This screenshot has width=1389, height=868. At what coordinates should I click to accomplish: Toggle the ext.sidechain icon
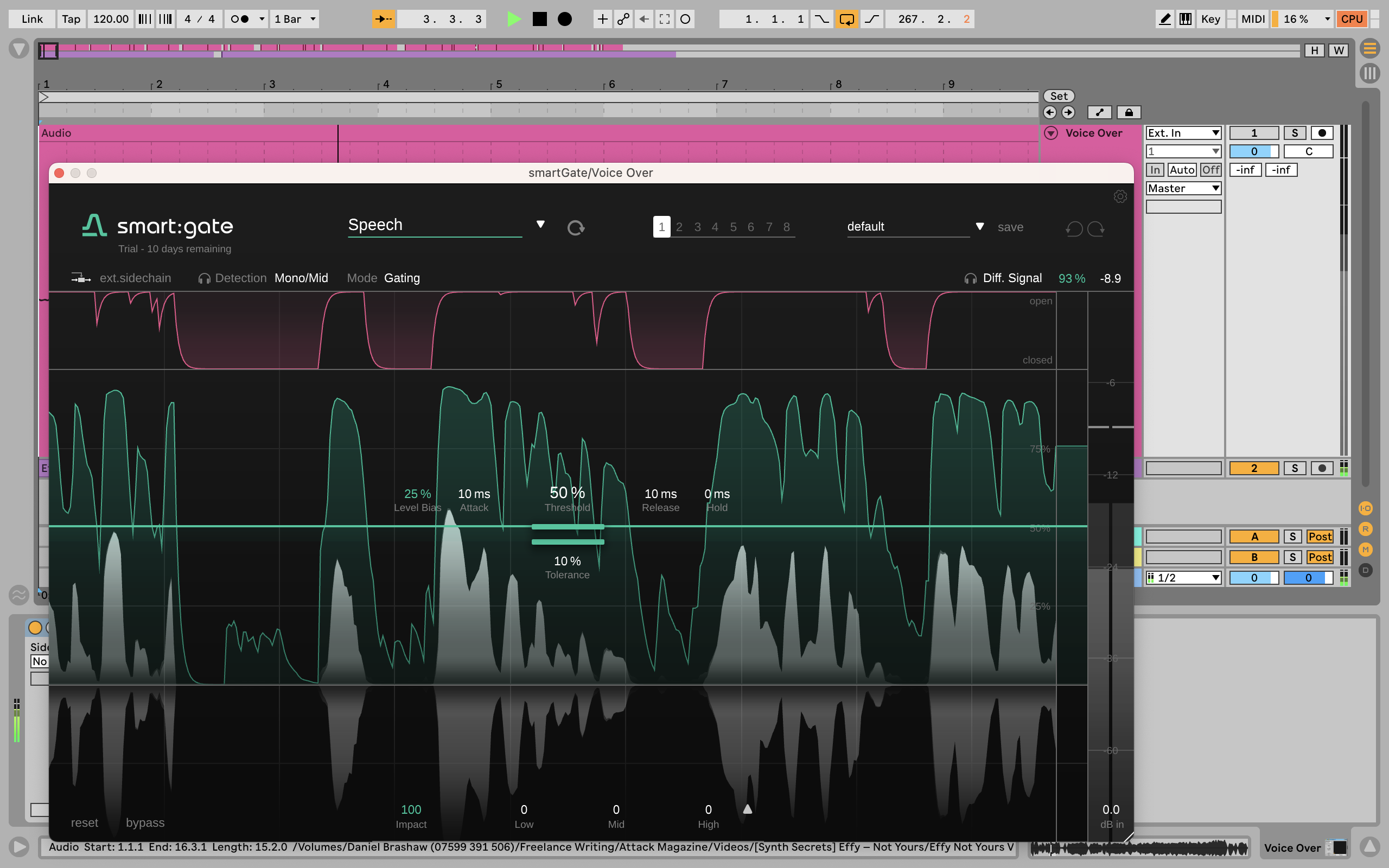pos(80,278)
